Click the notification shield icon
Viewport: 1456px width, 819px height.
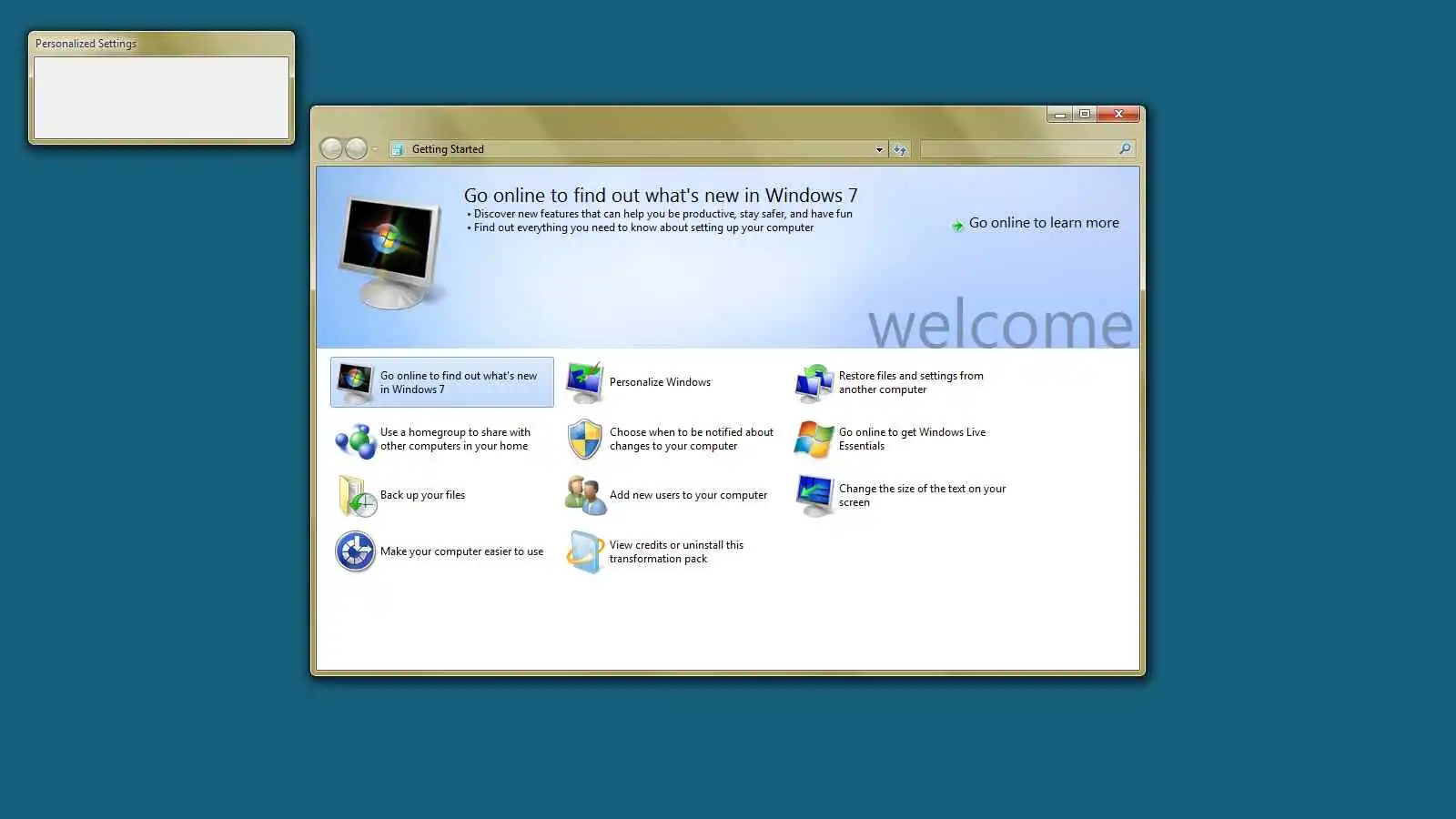click(584, 440)
